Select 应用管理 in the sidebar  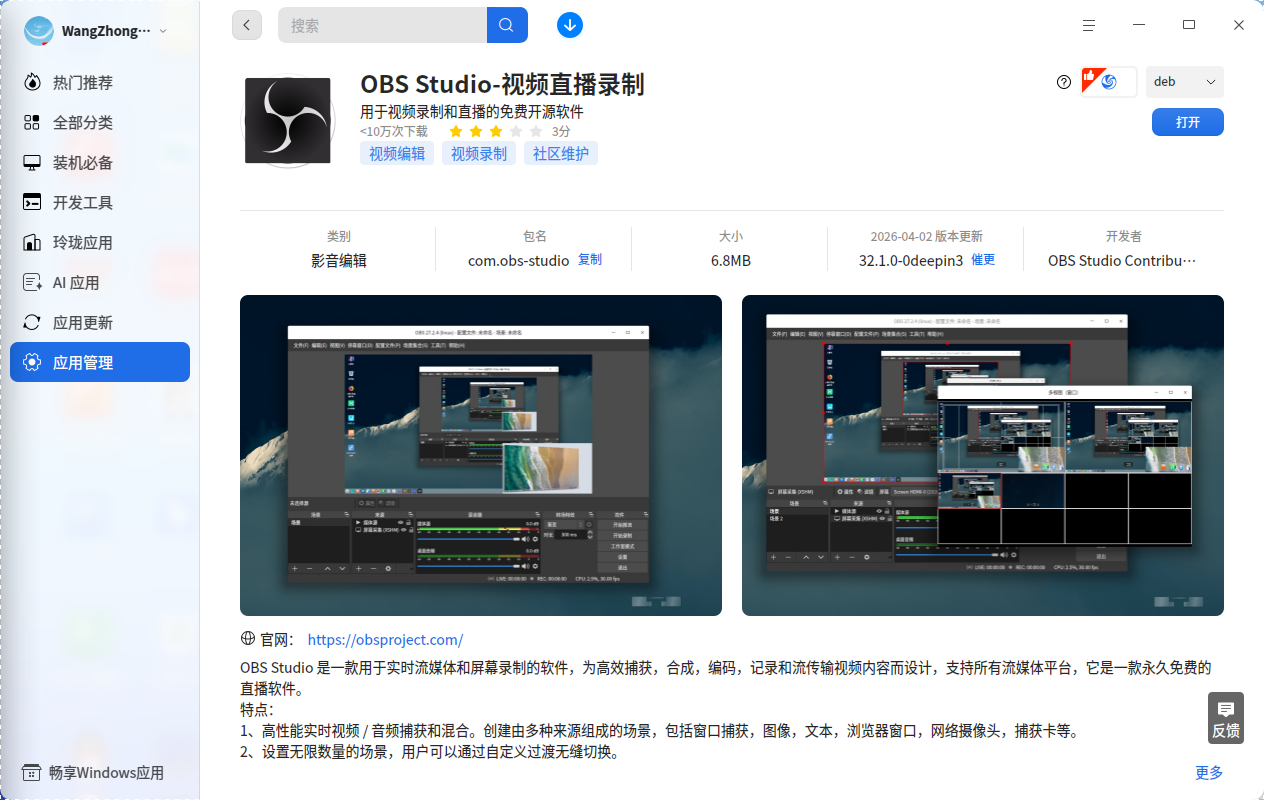100,362
